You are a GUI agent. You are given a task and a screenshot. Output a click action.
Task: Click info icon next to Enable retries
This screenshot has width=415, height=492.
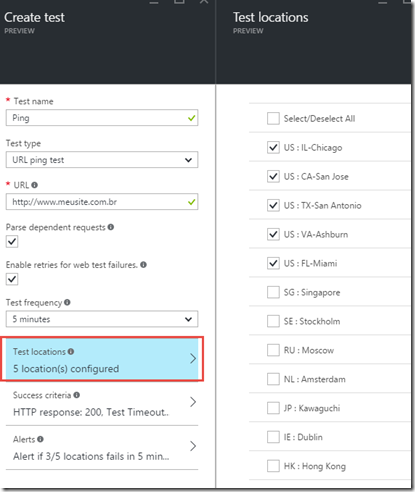click(x=143, y=265)
